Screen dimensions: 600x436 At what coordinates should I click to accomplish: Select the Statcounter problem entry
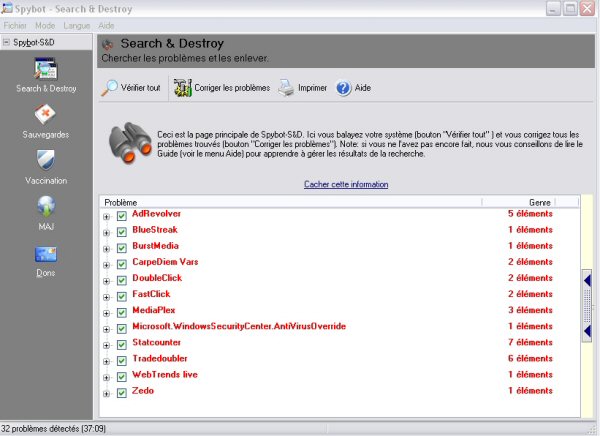157,342
